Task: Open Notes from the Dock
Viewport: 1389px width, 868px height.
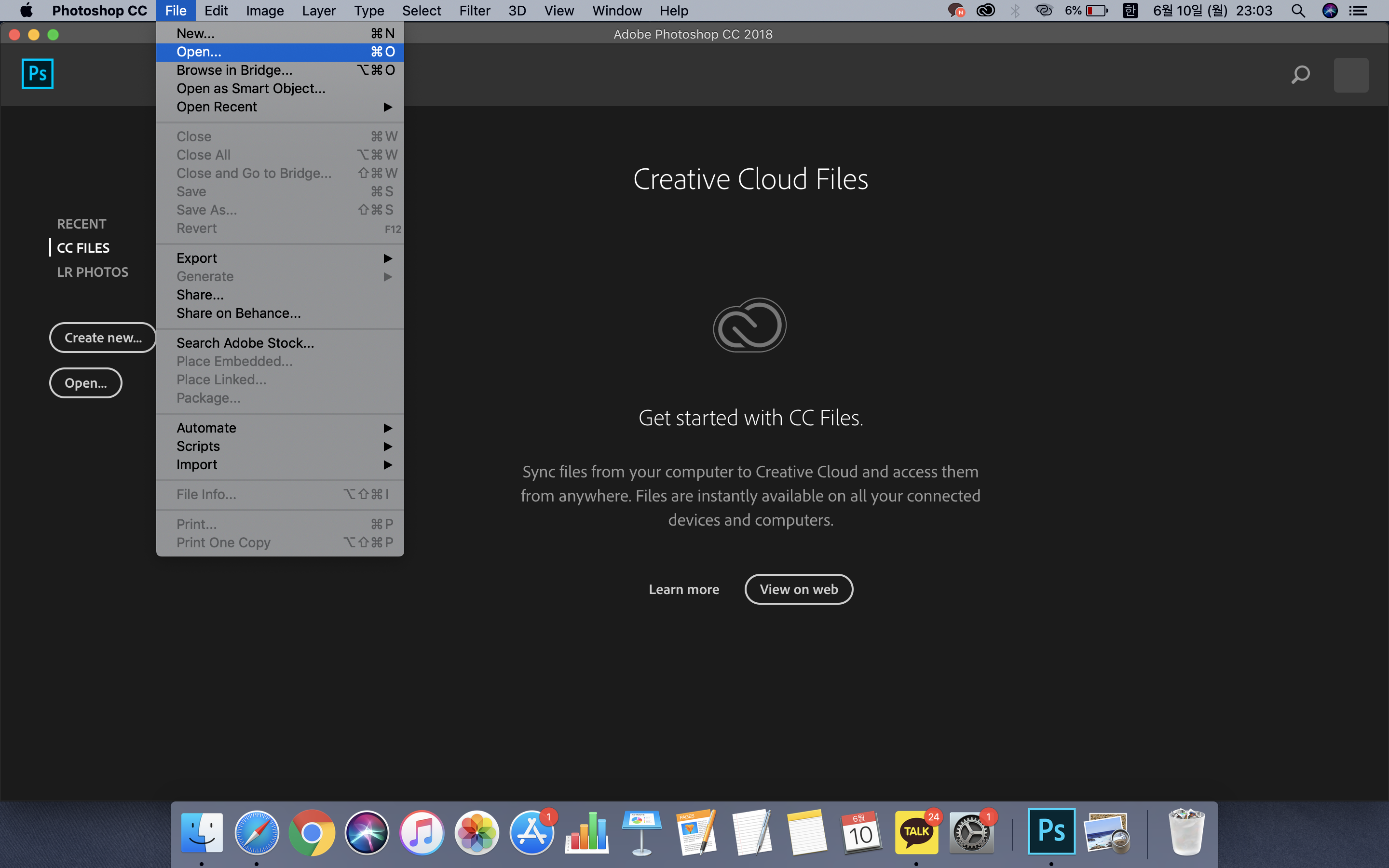Action: pos(807,832)
